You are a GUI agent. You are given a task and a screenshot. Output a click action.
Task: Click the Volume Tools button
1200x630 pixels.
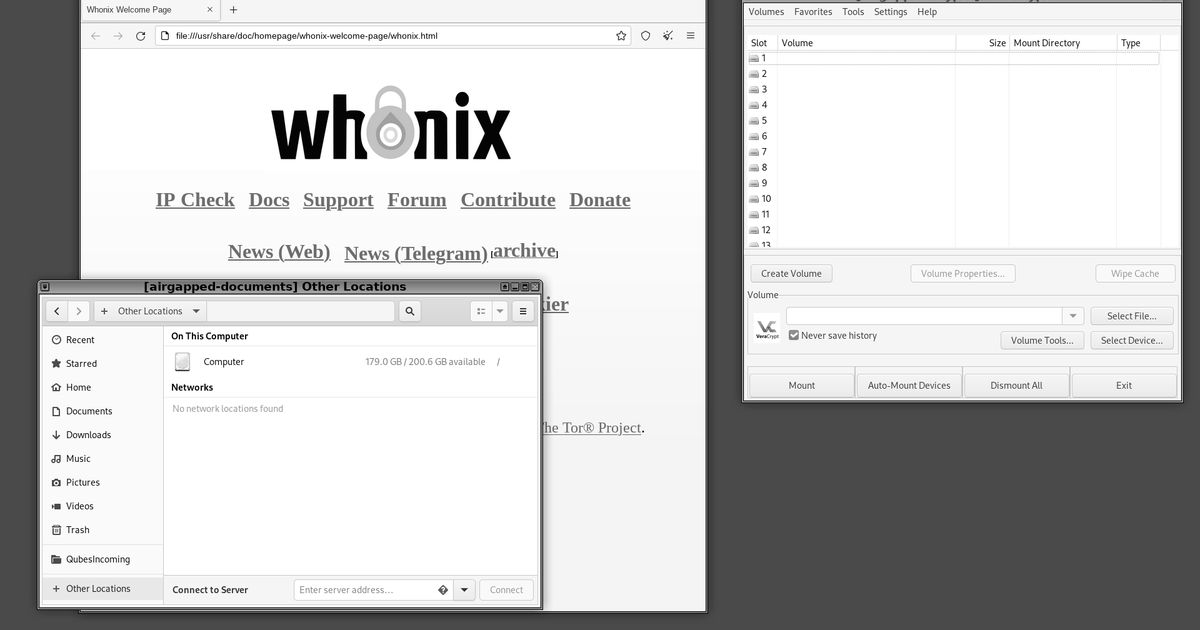coord(1042,341)
